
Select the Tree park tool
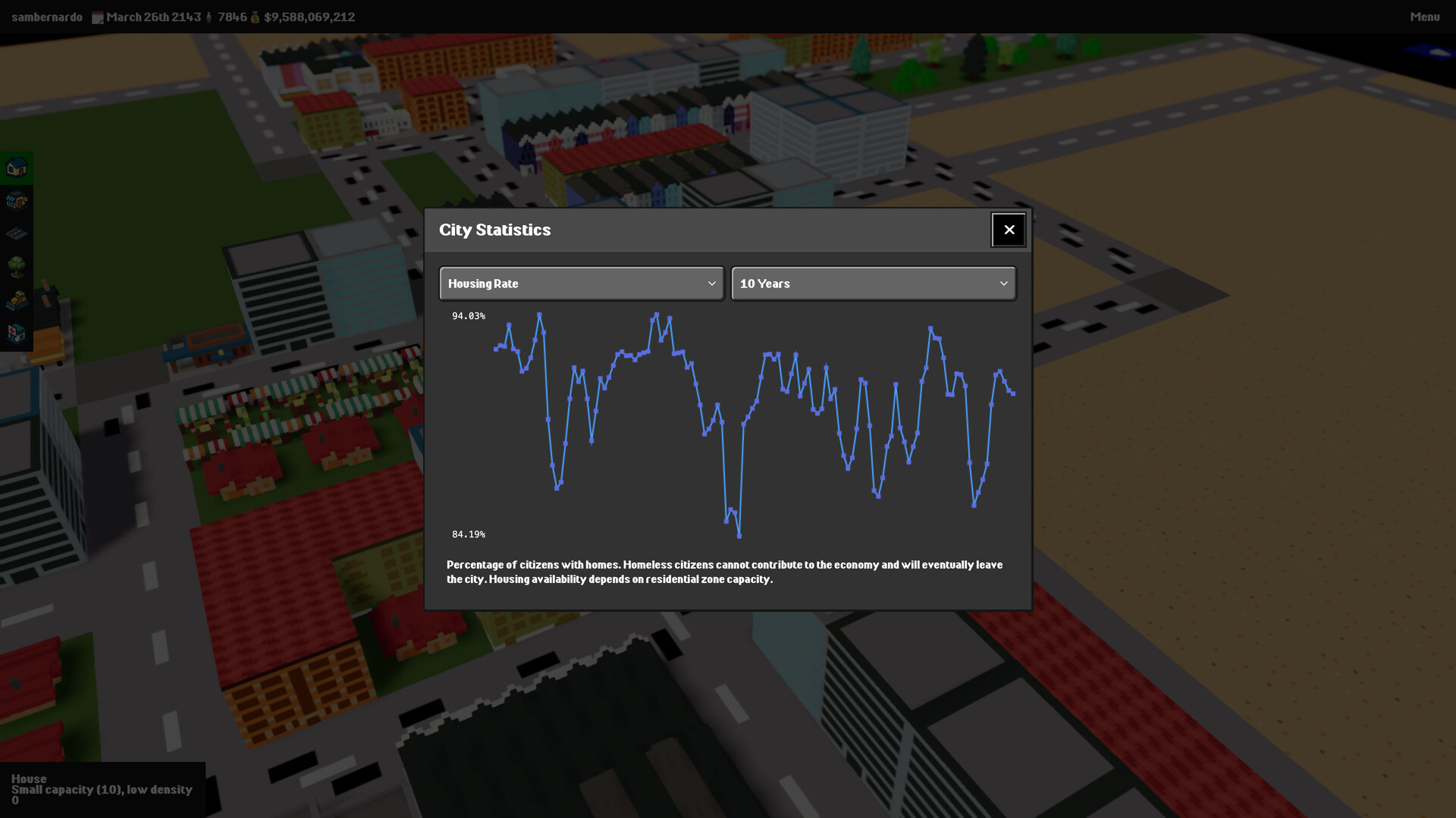click(x=17, y=265)
